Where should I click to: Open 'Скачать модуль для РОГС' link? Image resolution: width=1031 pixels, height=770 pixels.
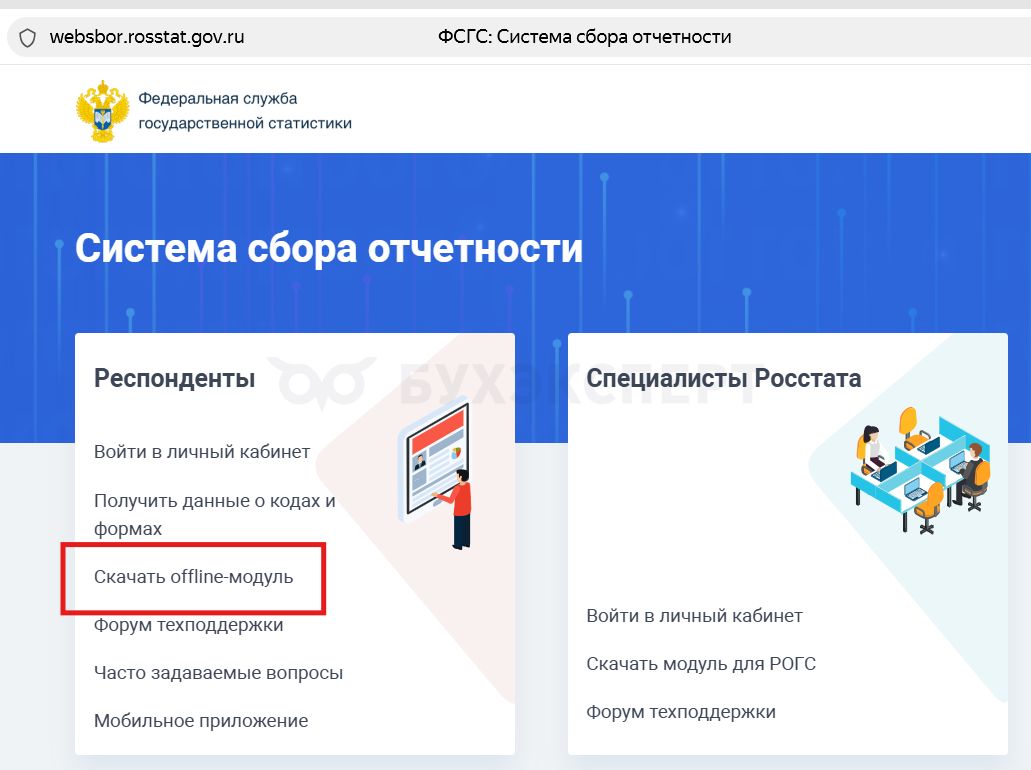tap(701, 663)
